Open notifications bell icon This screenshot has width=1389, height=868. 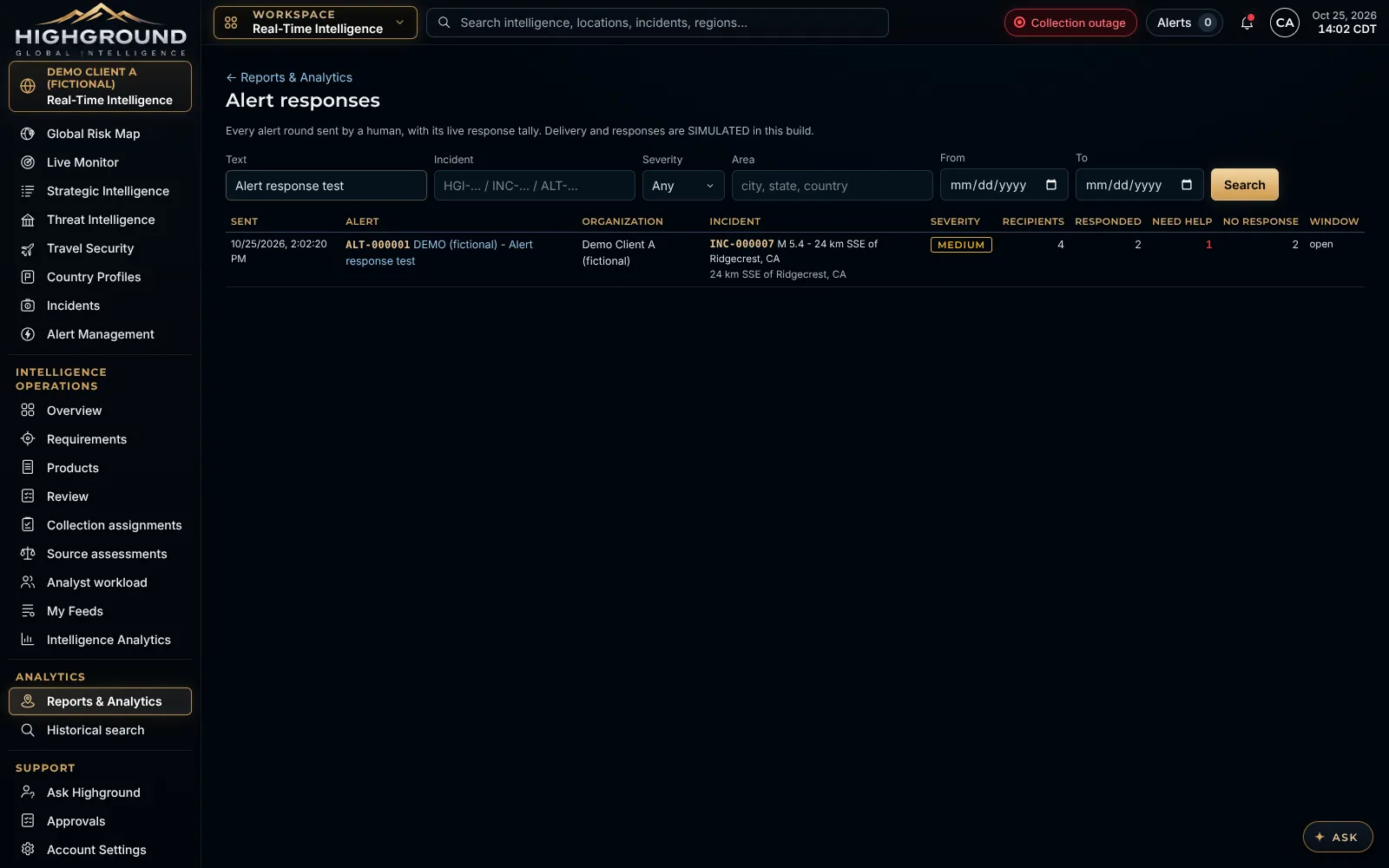pyautogui.click(x=1247, y=23)
